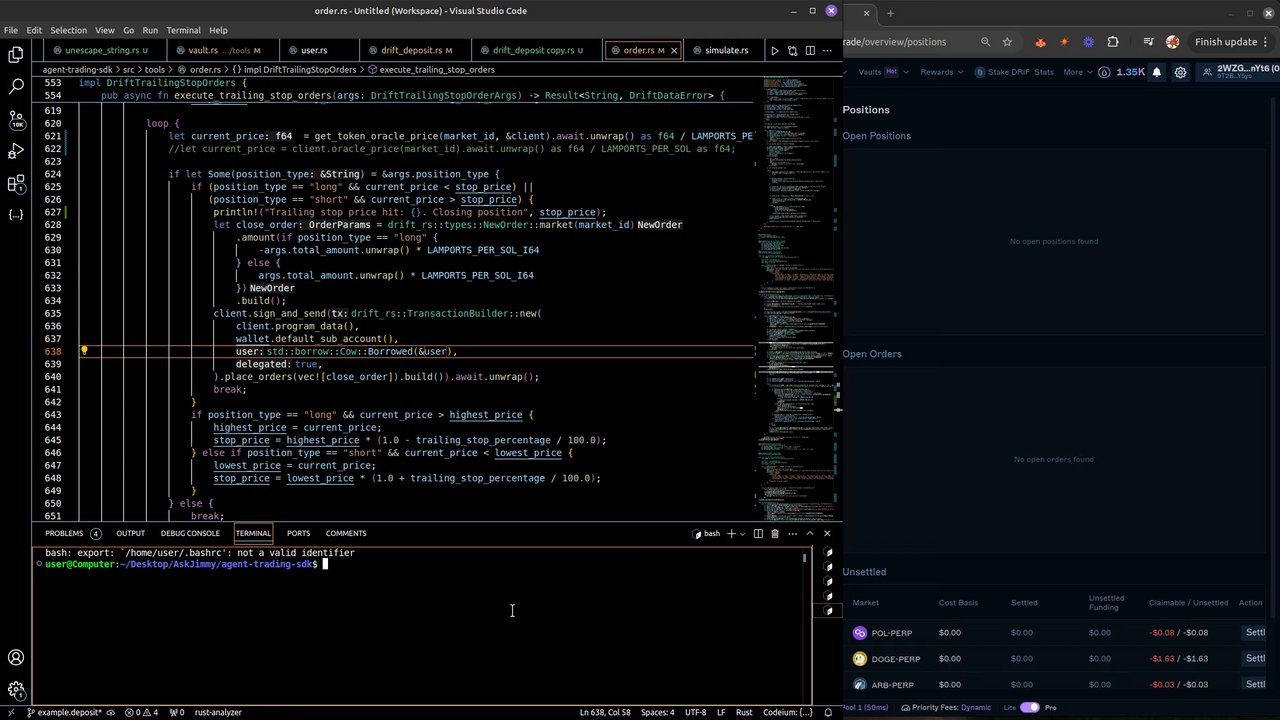Split the terminal with the split icon
The width and height of the screenshot is (1280, 720).
click(758, 533)
